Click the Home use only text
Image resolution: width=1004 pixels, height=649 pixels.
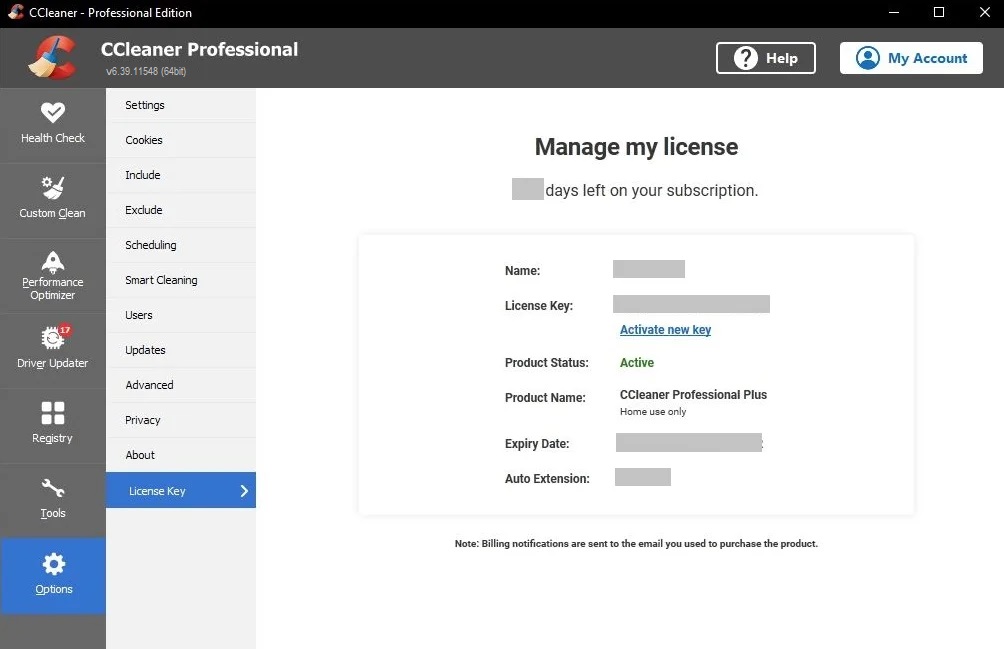653,412
